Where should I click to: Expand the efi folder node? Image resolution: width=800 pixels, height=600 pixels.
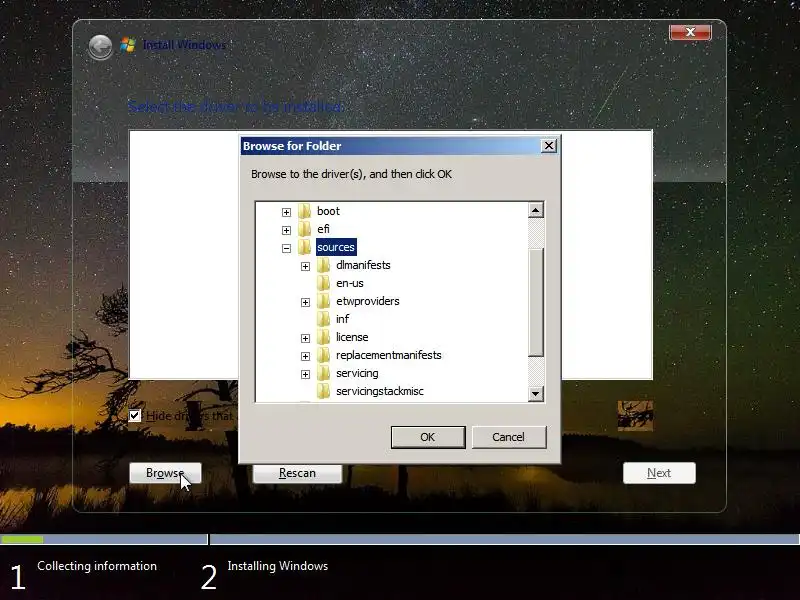tap(286, 230)
